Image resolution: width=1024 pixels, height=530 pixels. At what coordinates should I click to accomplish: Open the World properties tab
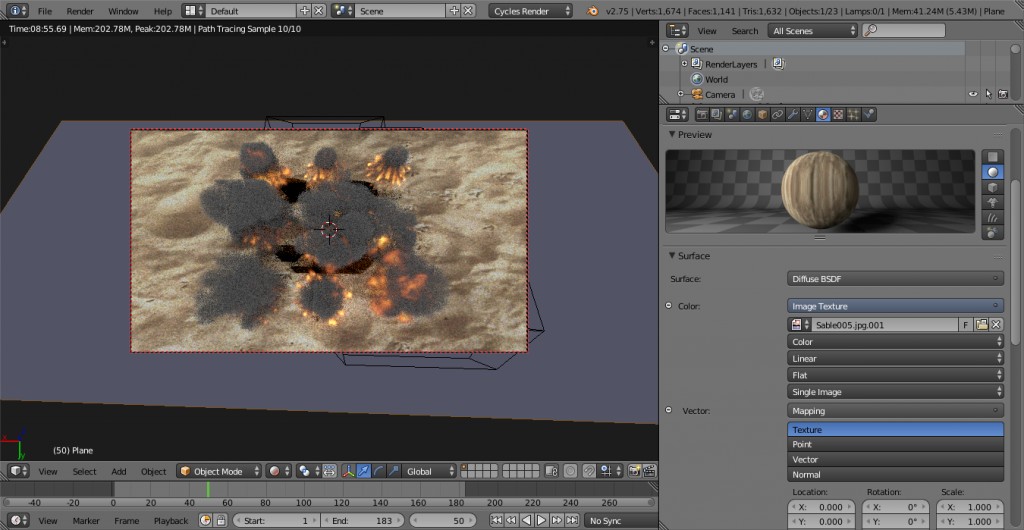click(x=746, y=115)
